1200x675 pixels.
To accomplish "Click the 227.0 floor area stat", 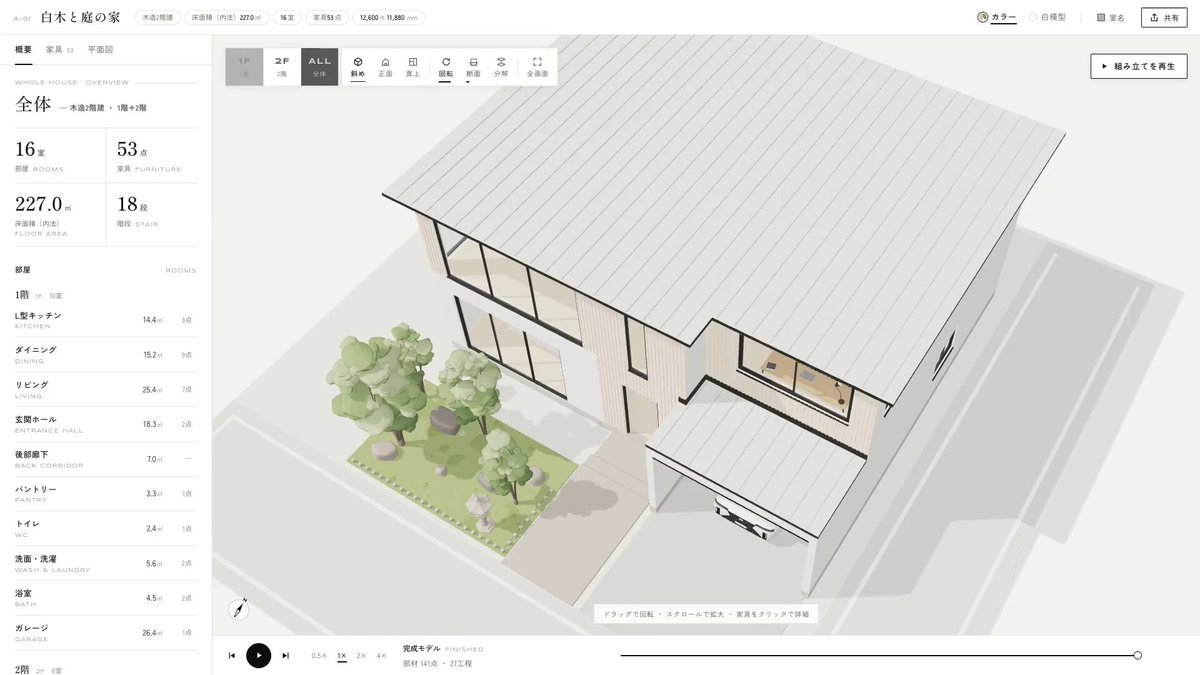I will 59,214.
